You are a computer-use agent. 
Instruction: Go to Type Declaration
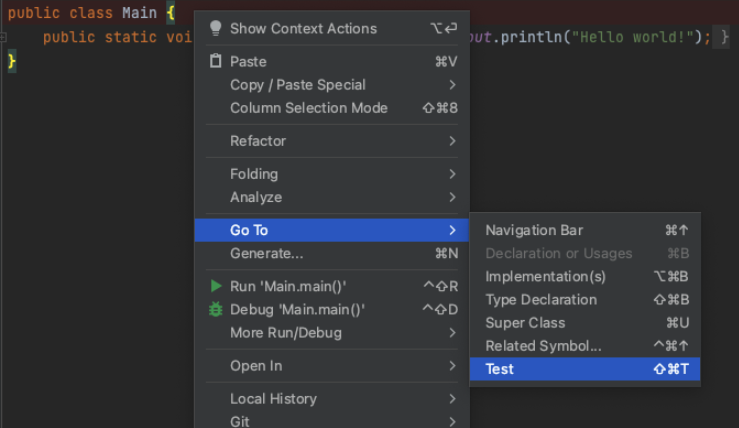coord(541,299)
